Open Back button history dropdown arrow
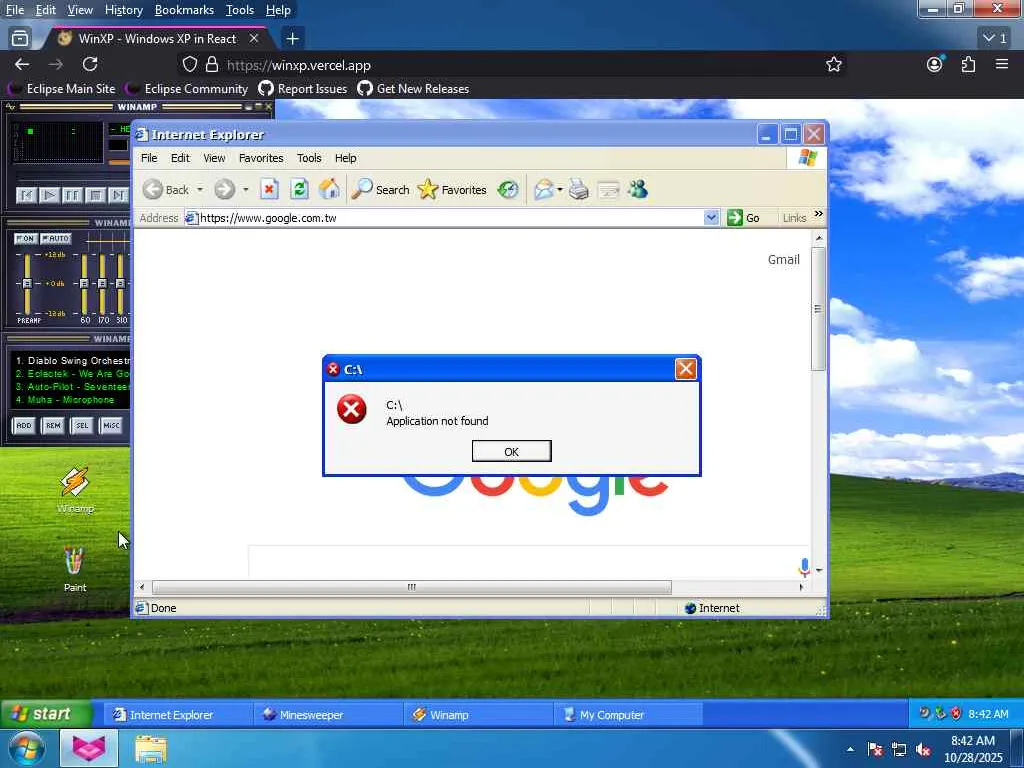 200,190
